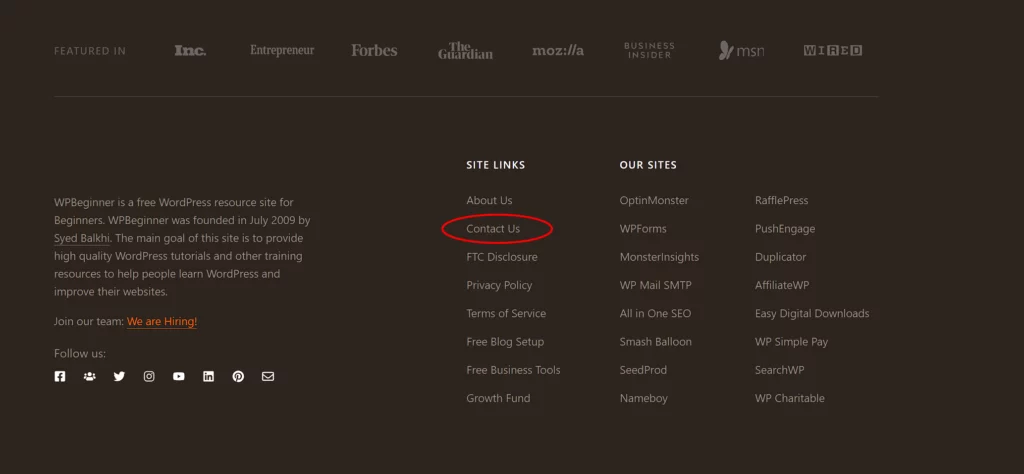Screen dimensions: 1024x474
Task: Click the Inc. logo
Action: click(x=190, y=50)
